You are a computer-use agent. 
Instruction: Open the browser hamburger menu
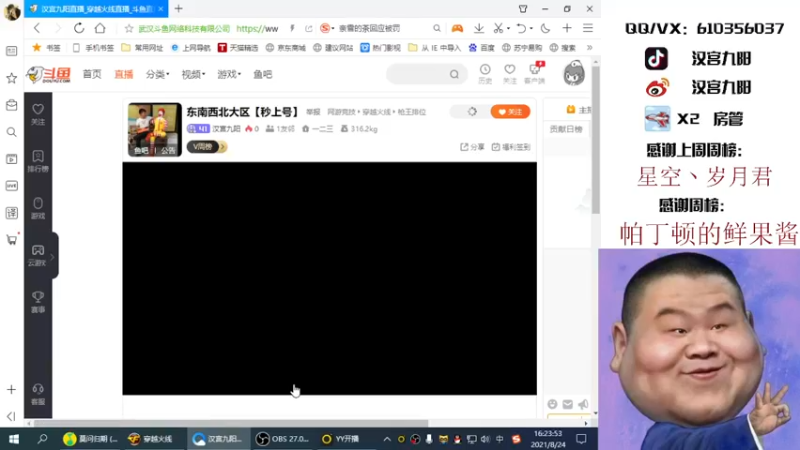588,28
